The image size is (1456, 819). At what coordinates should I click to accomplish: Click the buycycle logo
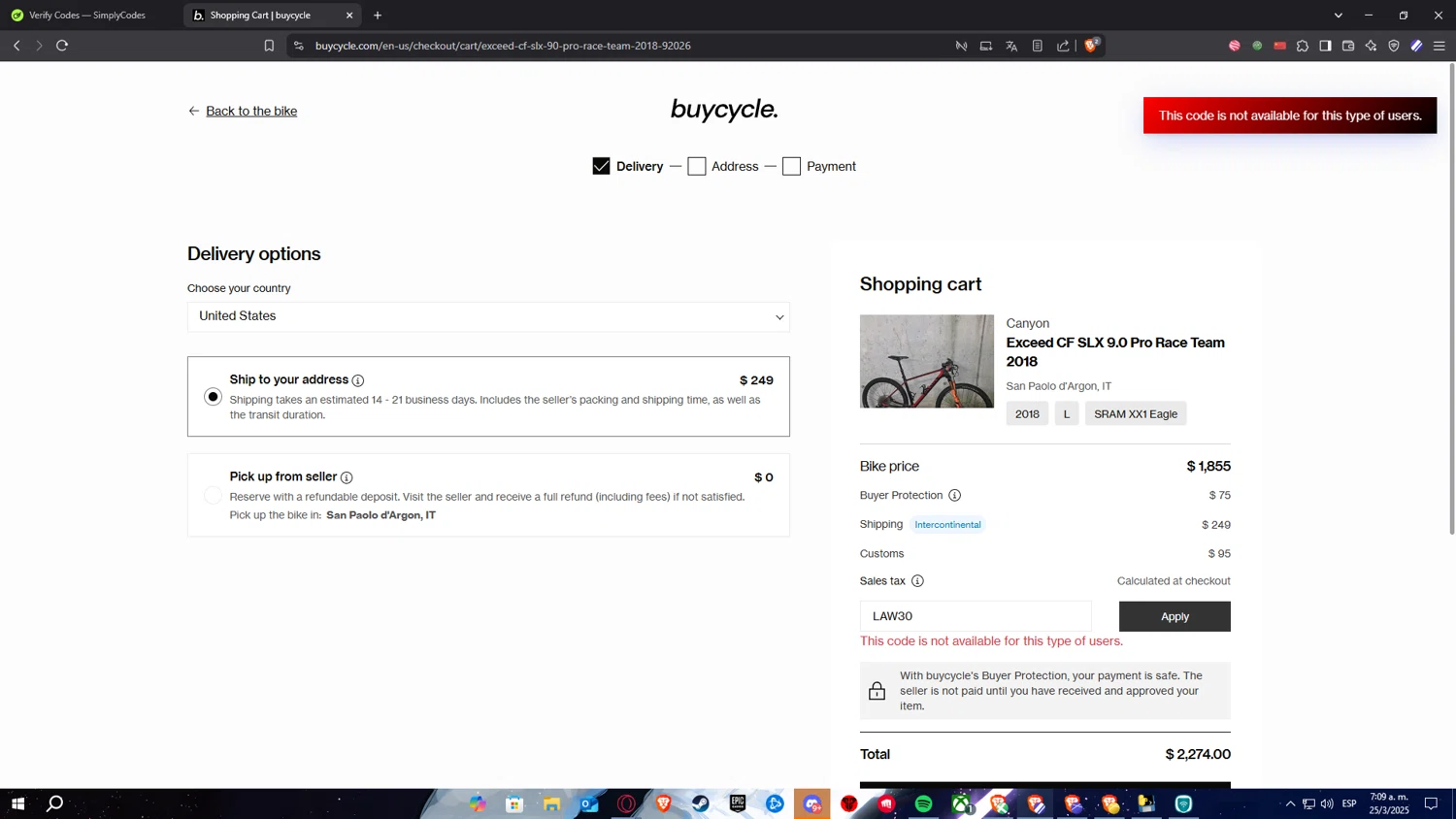click(724, 110)
